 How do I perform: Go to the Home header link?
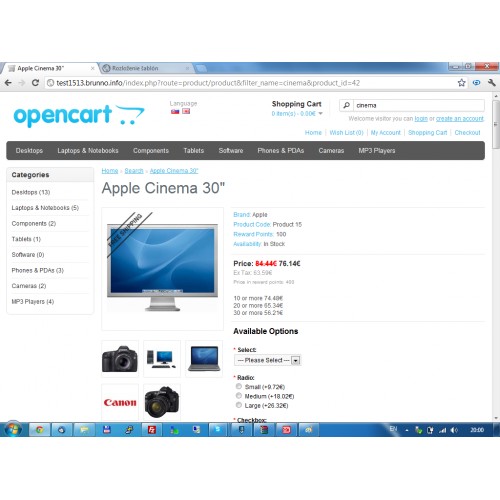pos(313,133)
